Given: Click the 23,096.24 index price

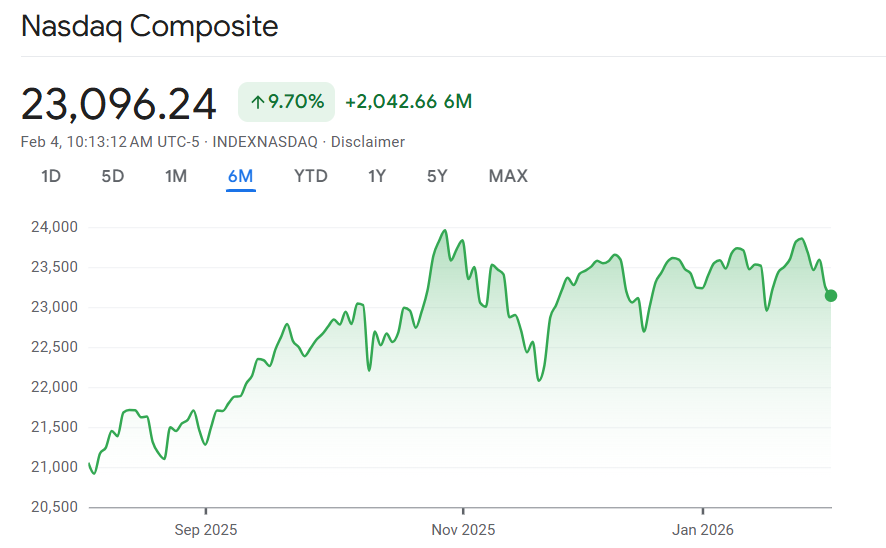Looking at the screenshot, I should [119, 103].
